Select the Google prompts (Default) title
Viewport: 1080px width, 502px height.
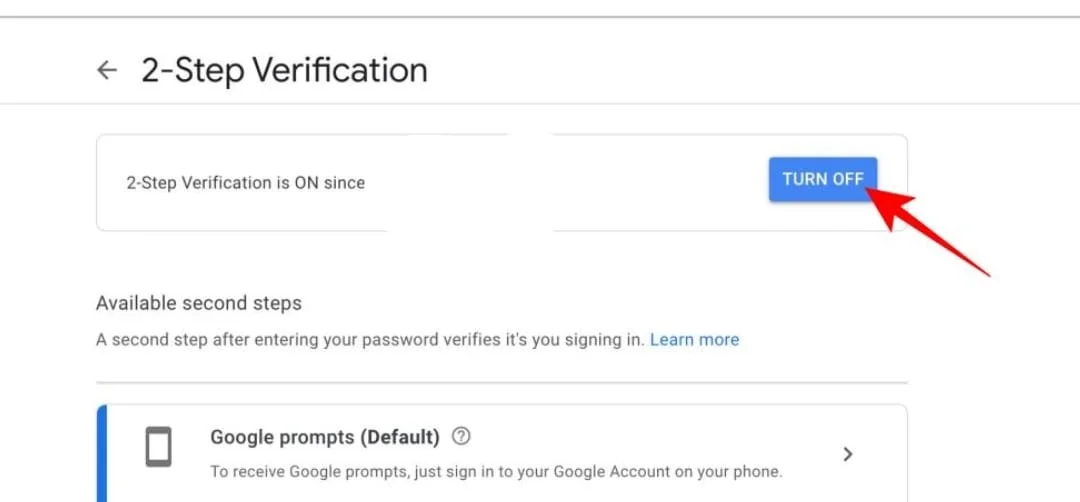click(325, 437)
